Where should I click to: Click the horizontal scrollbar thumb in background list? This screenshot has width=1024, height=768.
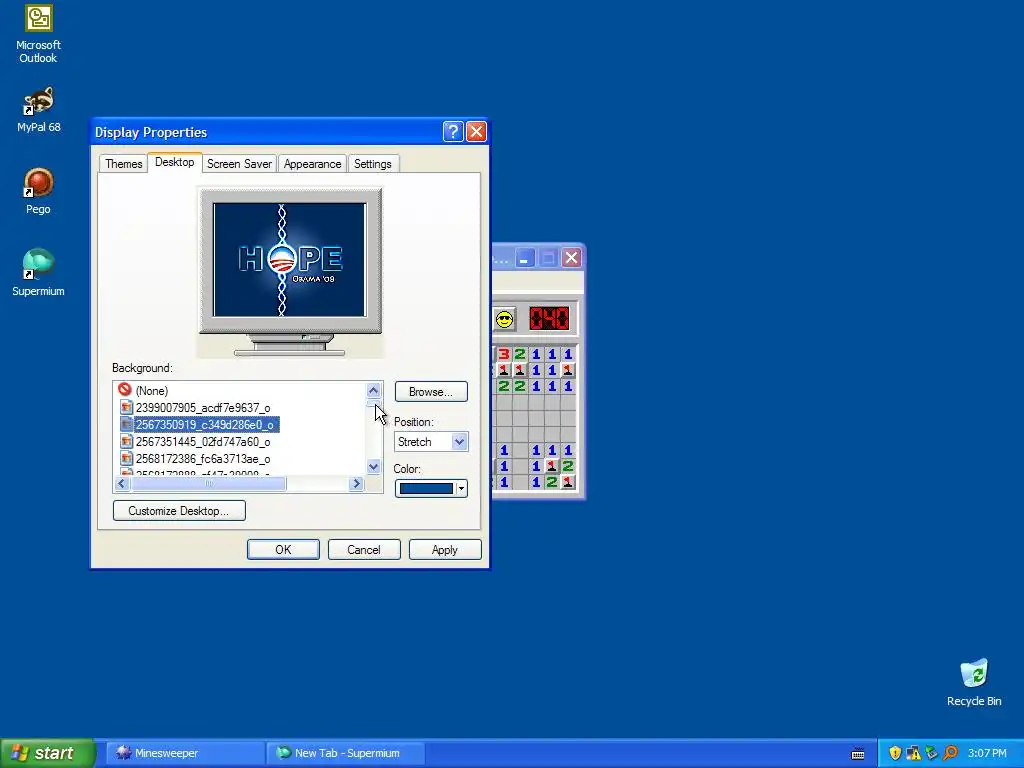(208, 484)
